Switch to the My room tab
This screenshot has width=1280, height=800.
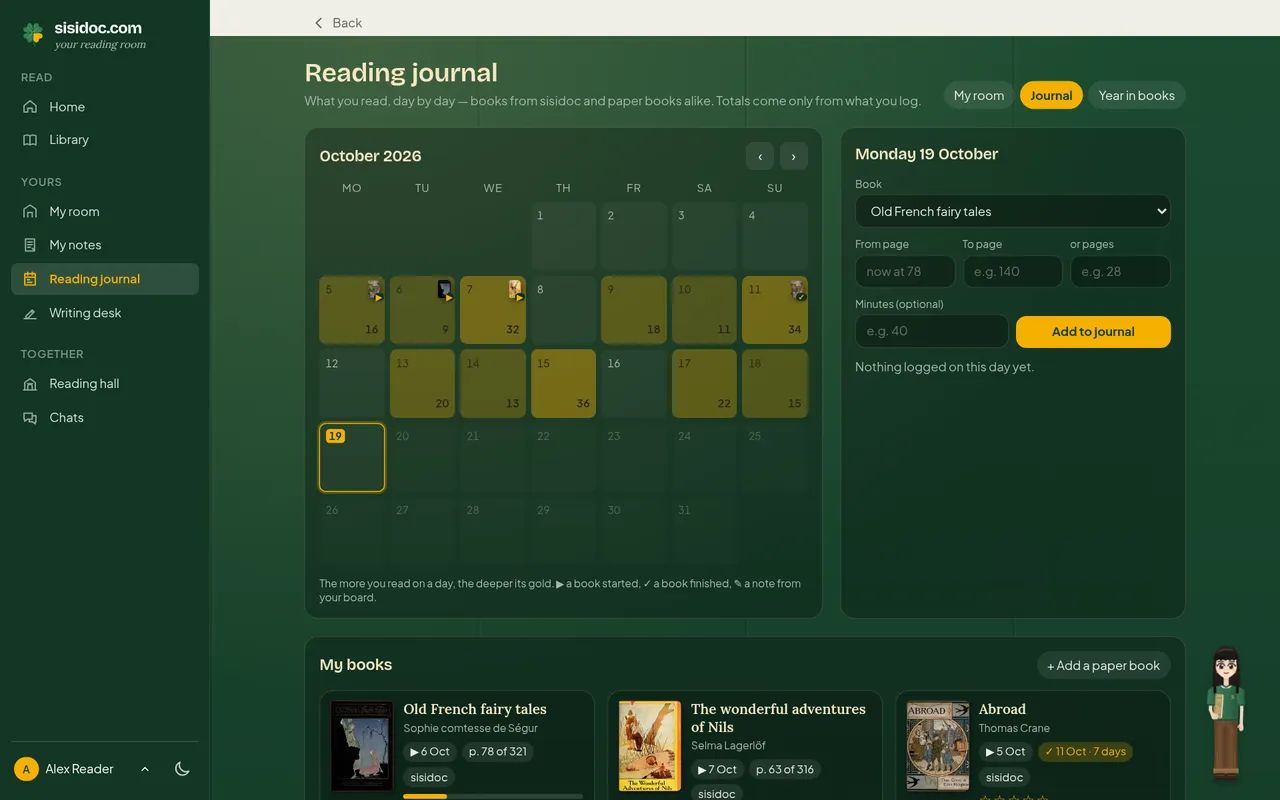(979, 95)
